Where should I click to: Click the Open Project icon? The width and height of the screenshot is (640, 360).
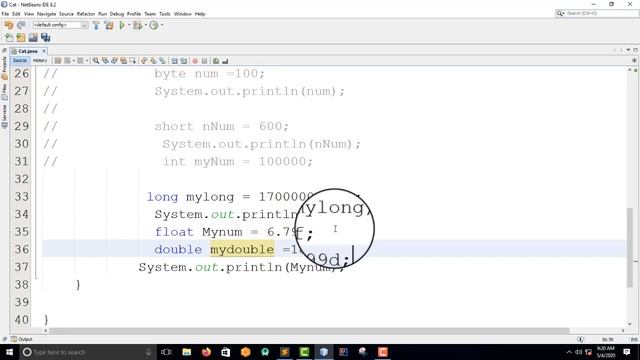tap(33, 38)
